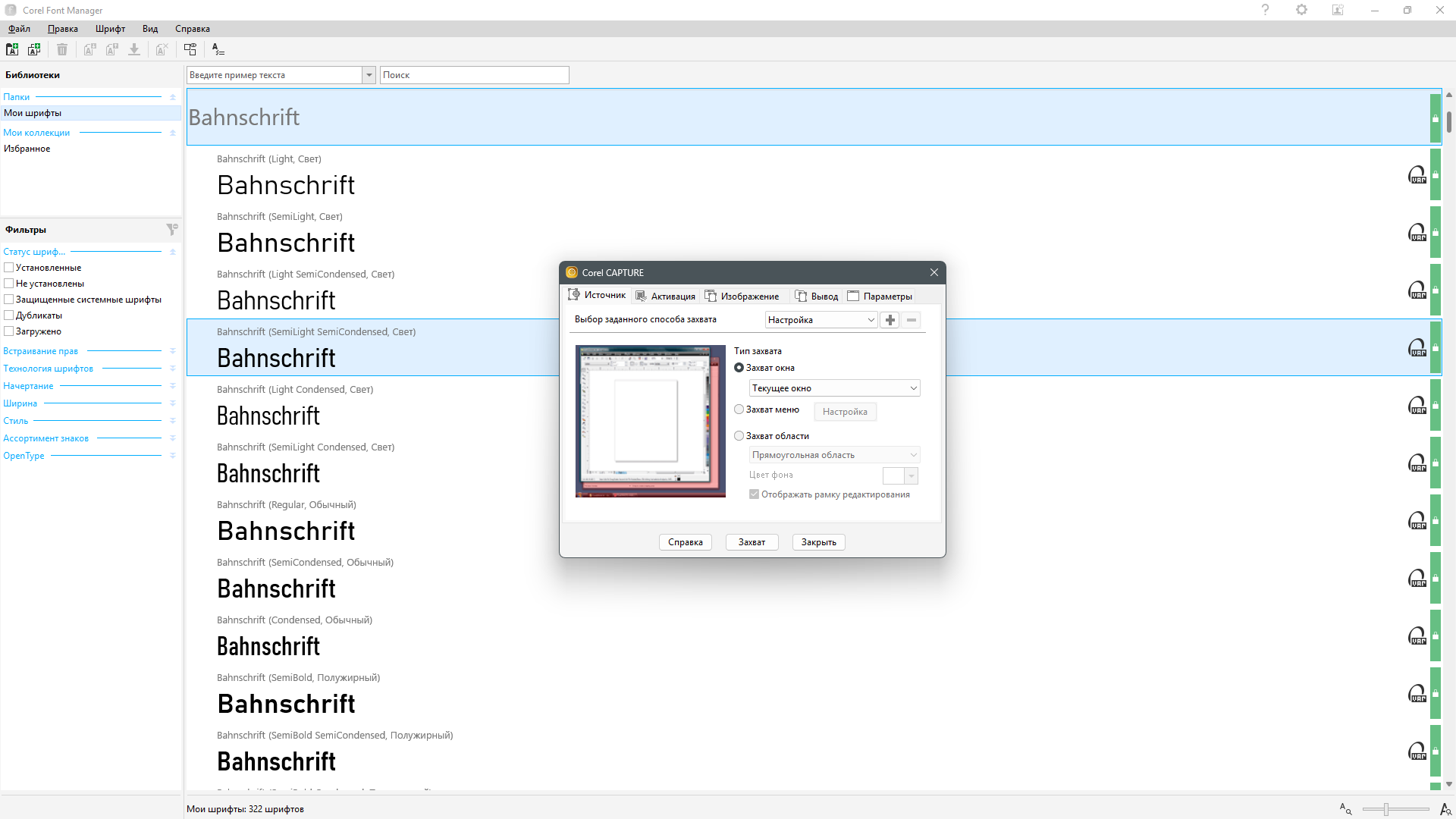Expand the Встраивание прав filter section

pos(172,351)
